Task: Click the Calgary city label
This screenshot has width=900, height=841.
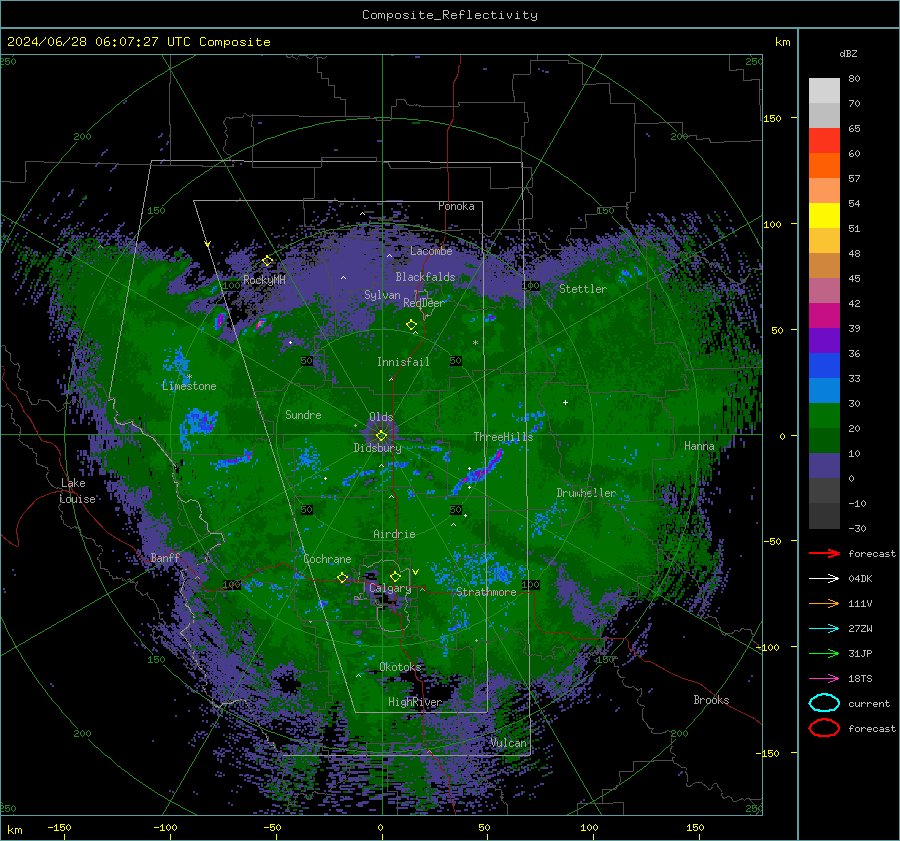Action: click(390, 588)
